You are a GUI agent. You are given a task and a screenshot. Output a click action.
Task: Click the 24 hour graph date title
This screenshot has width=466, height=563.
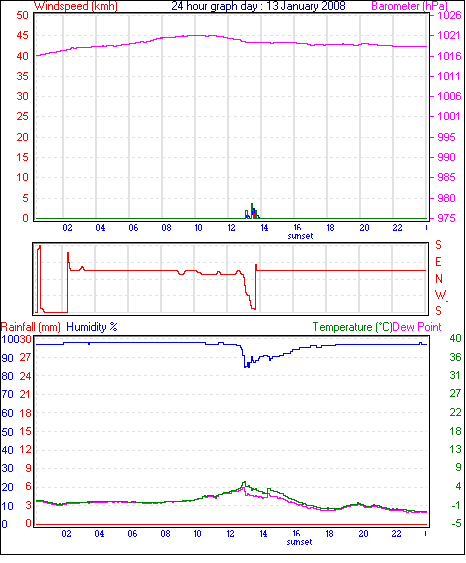(258, 6)
